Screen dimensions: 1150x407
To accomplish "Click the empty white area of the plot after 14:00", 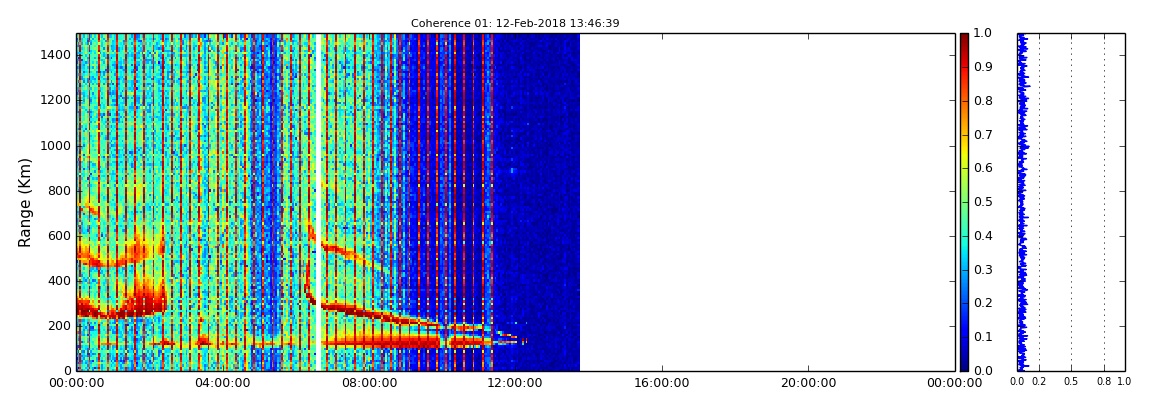I will [x=766, y=202].
